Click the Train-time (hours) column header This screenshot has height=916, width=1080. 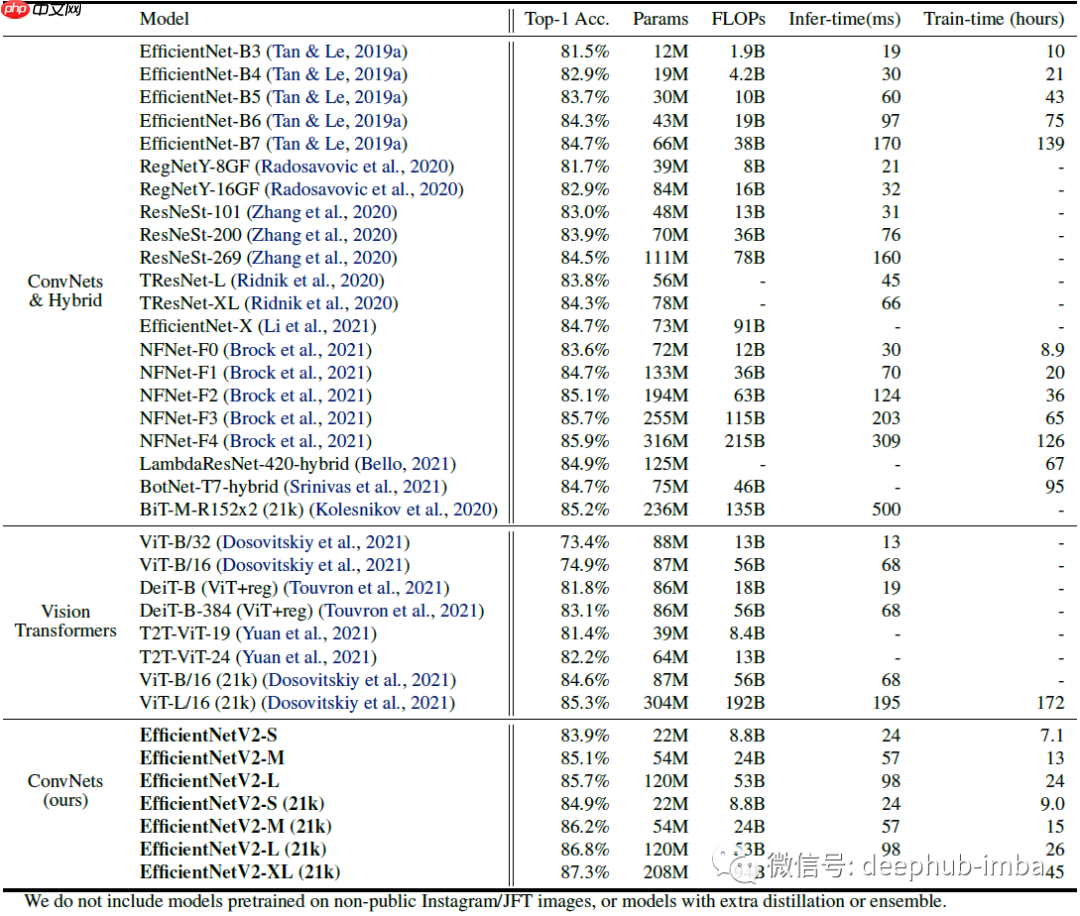(994, 19)
